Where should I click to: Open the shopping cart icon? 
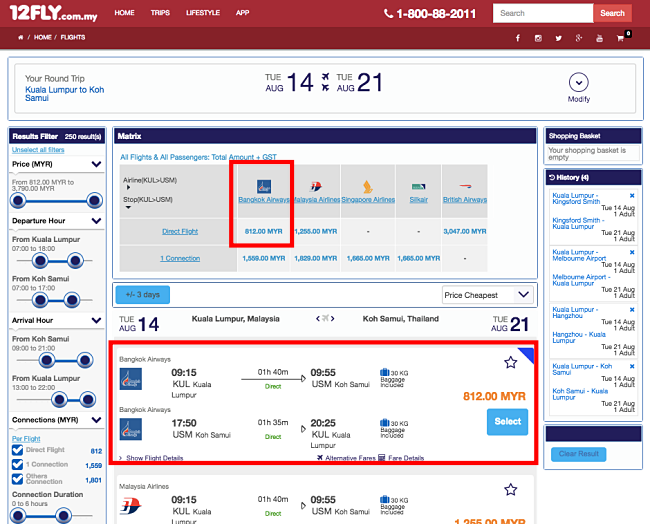(x=621, y=38)
